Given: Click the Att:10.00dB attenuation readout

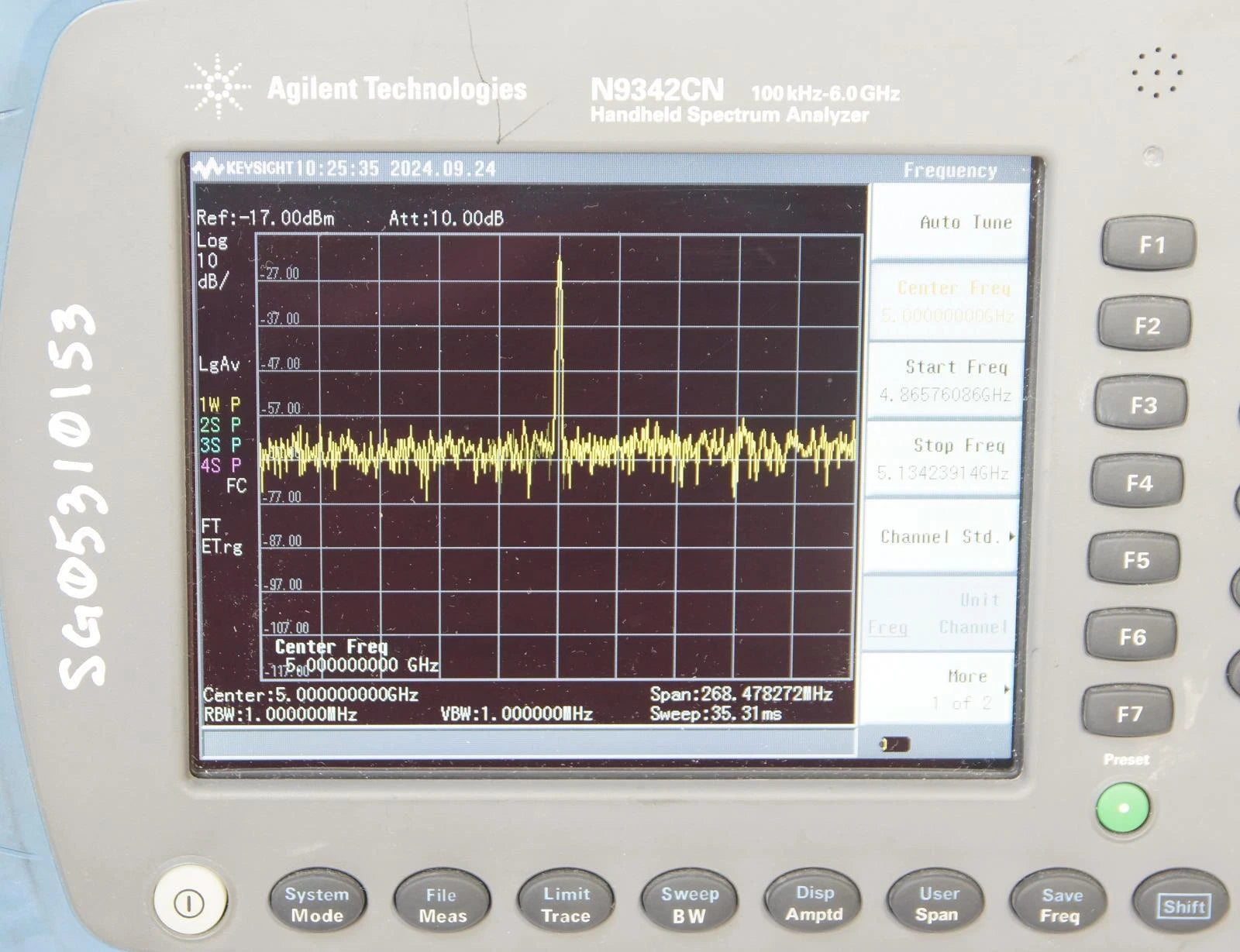Looking at the screenshot, I should [x=446, y=218].
